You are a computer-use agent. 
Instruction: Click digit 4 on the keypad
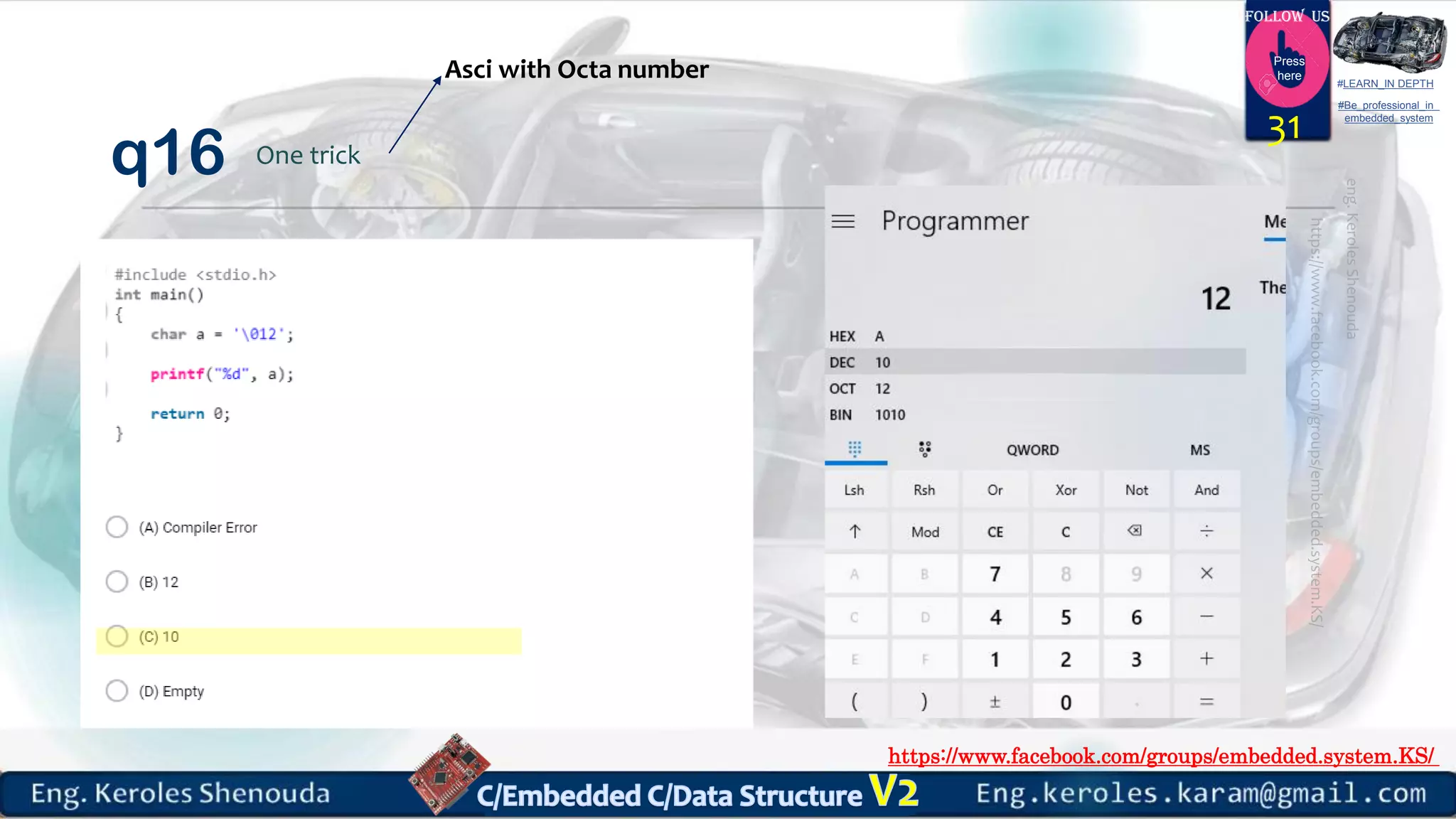click(x=995, y=617)
